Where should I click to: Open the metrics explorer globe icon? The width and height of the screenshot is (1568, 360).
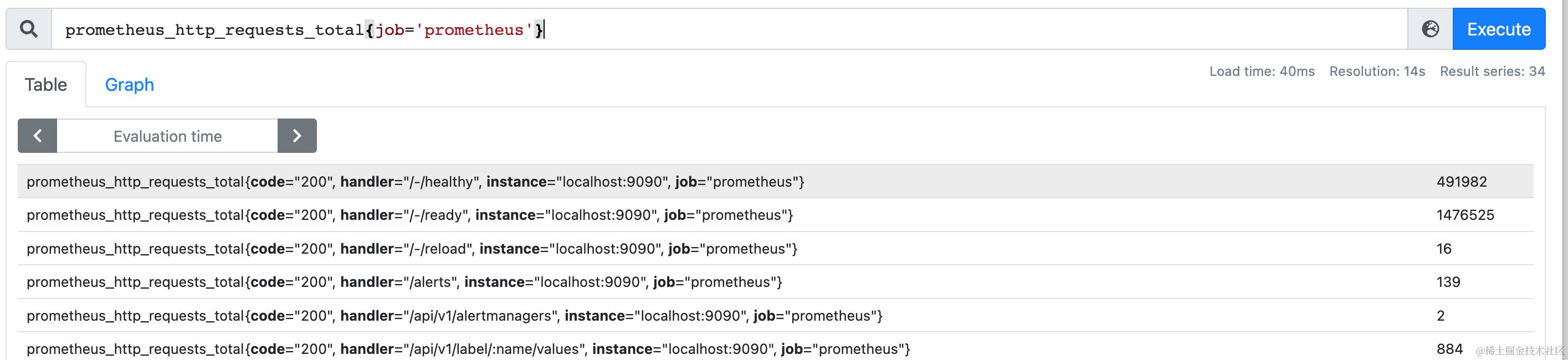pos(1431,29)
